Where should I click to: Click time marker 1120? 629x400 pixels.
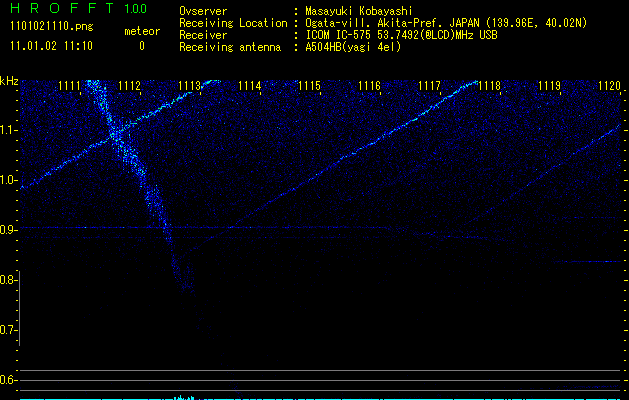(609, 85)
